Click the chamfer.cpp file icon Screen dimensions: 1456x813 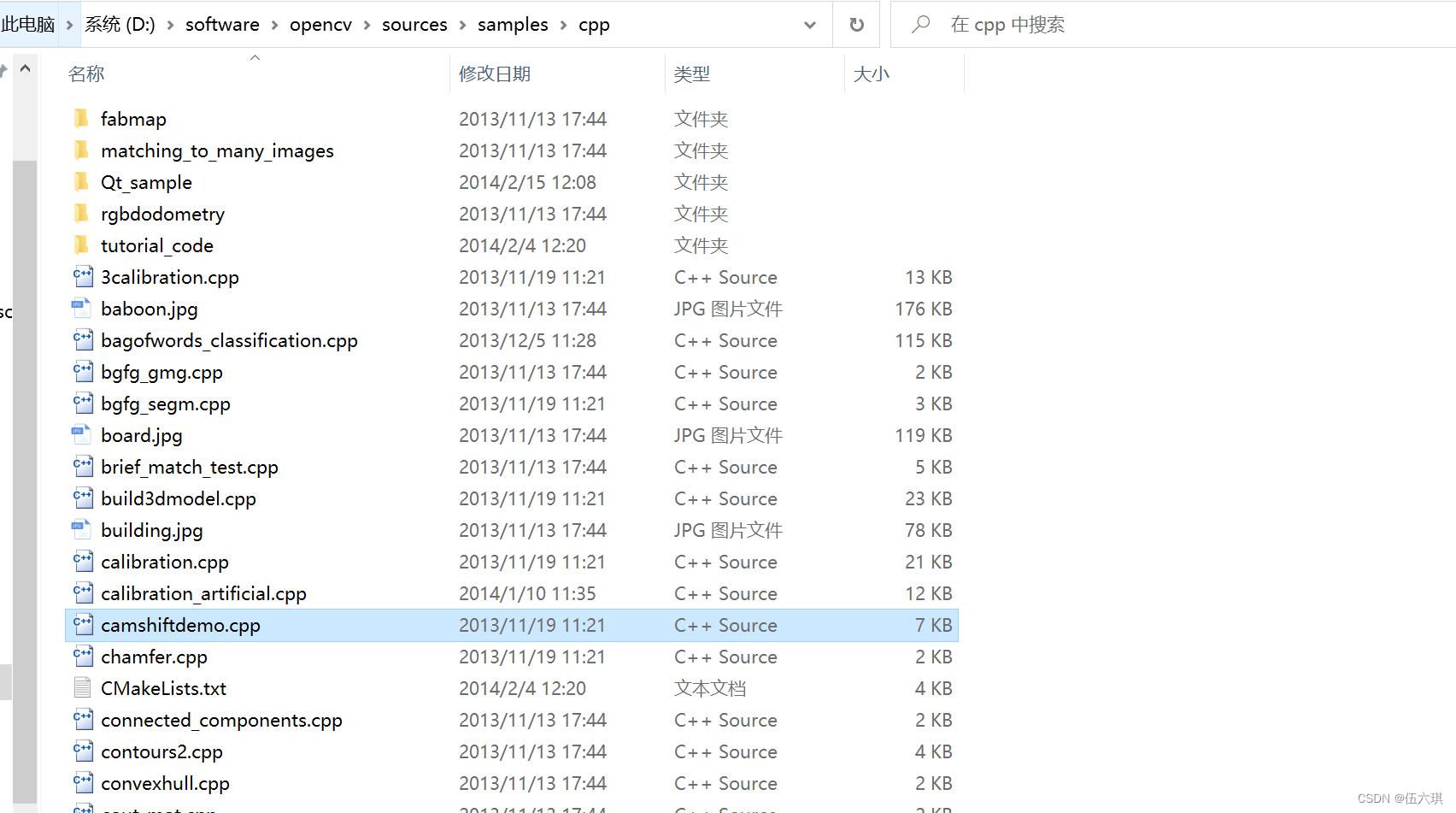click(x=82, y=656)
